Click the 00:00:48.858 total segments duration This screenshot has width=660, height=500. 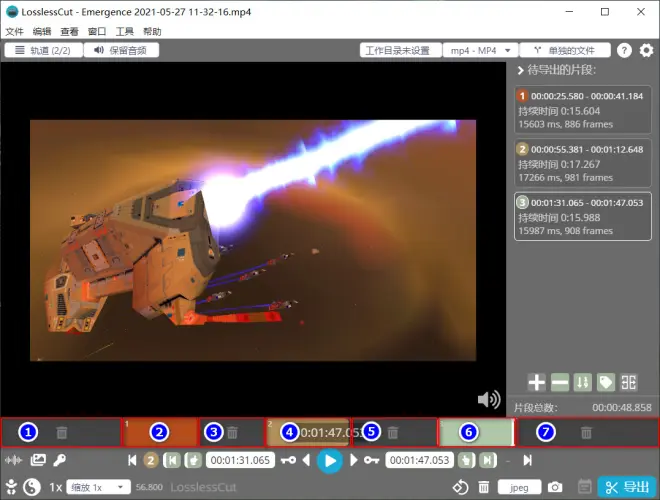(x=622, y=407)
